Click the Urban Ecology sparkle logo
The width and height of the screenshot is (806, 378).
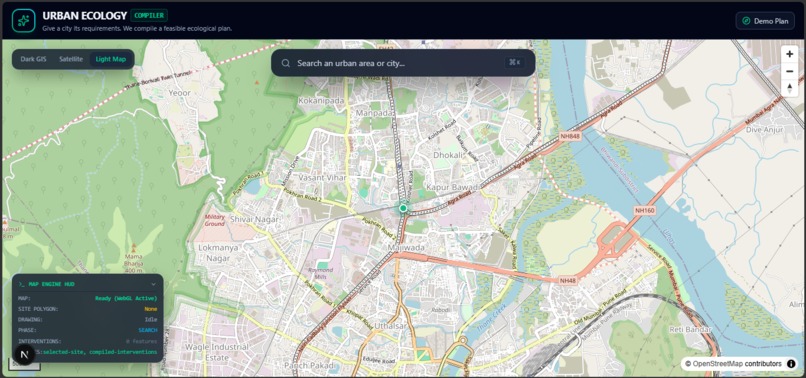24,21
